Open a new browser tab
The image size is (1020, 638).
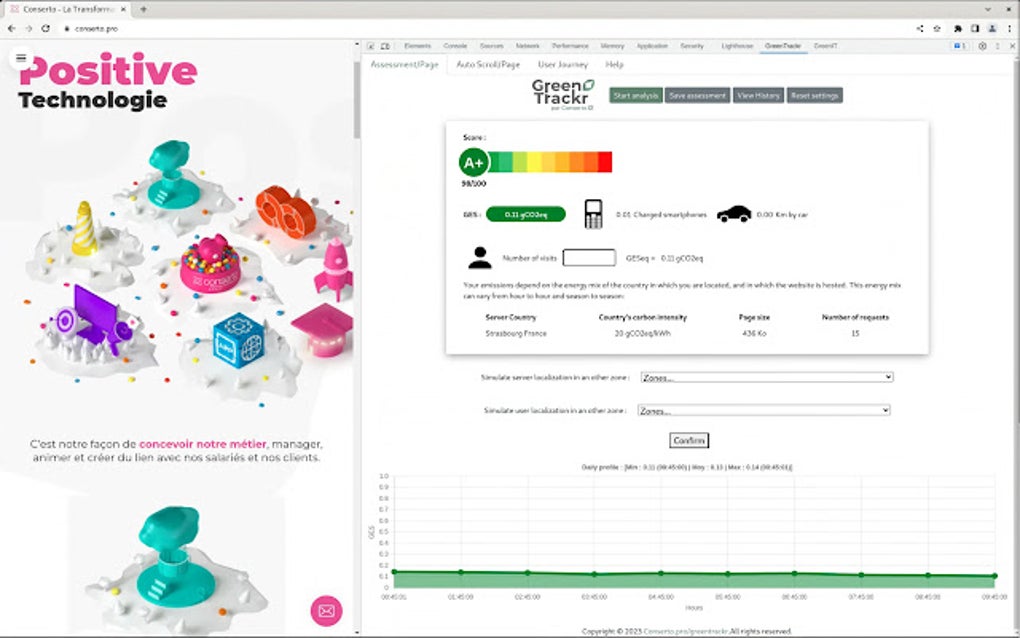point(143,9)
